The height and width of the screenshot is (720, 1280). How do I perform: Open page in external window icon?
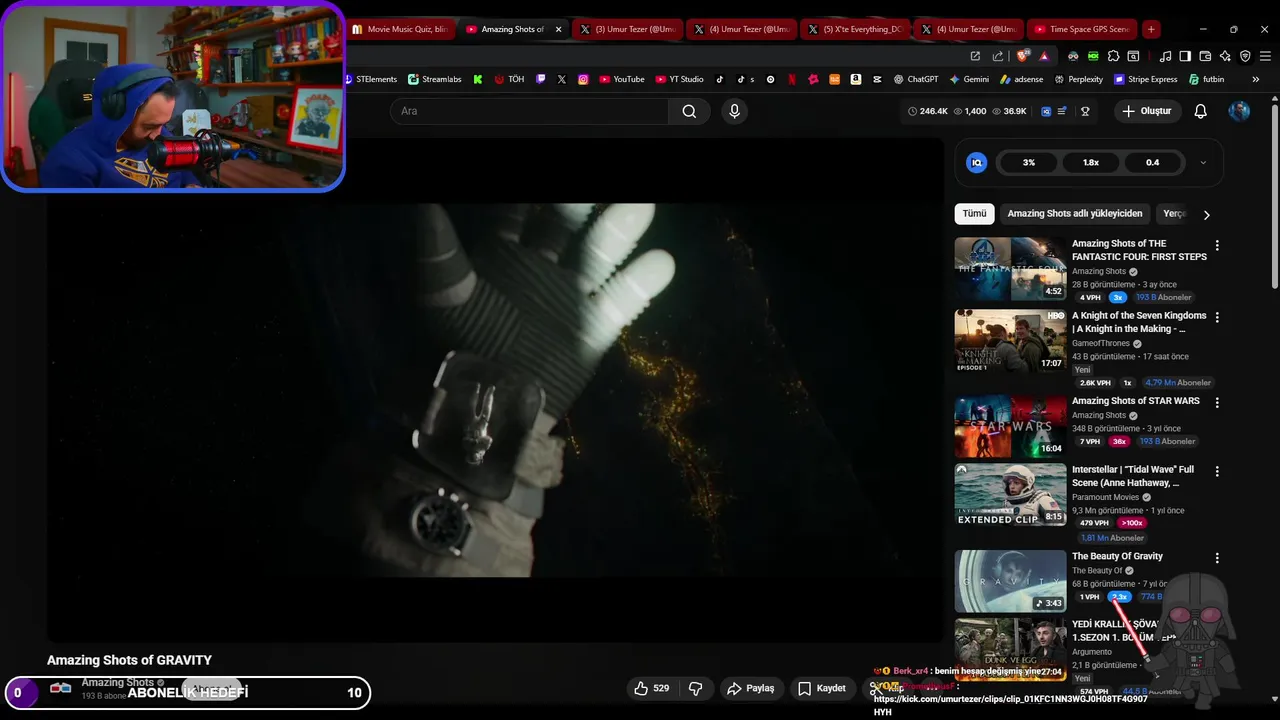click(x=975, y=56)
